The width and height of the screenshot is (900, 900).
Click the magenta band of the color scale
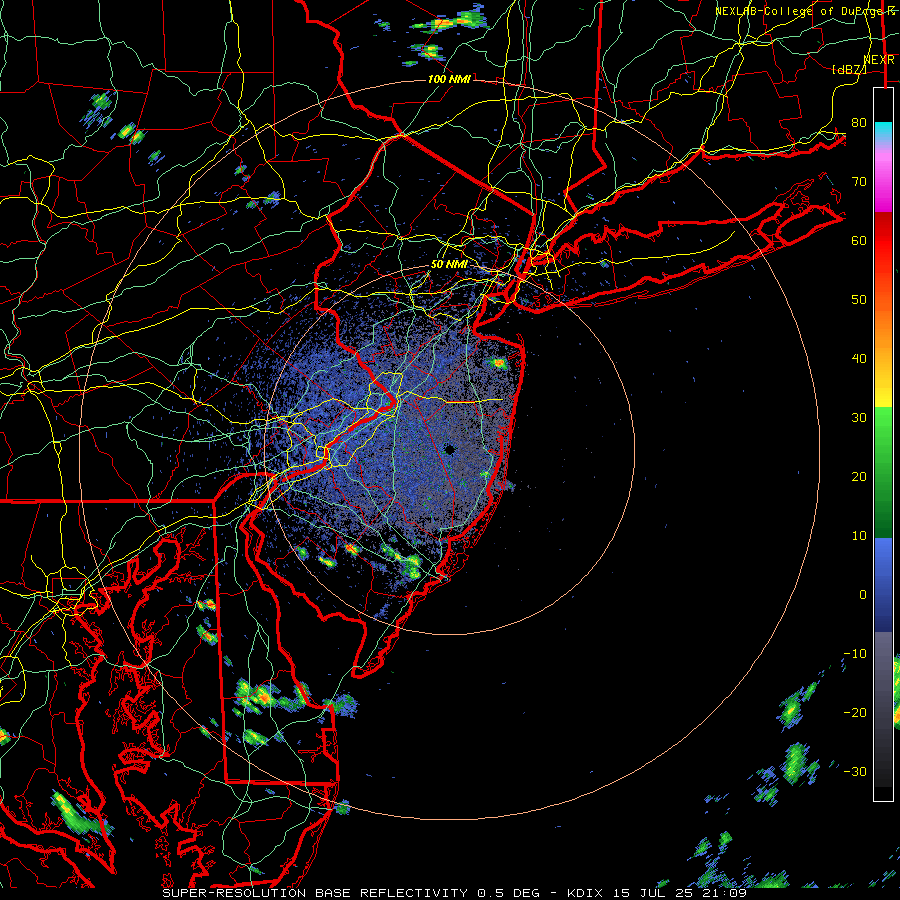(x=883, y=181)
